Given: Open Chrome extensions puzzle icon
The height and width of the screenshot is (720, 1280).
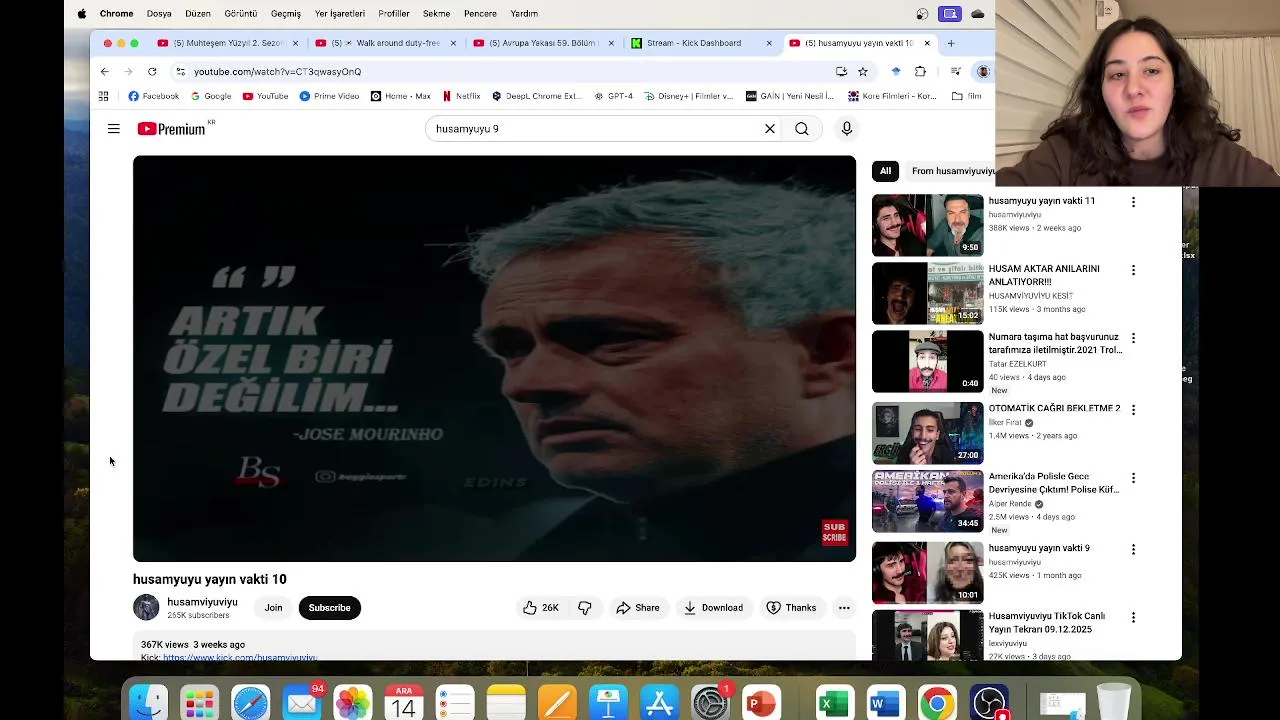Looking at the screenshot, I should click(x=920, y=71).
